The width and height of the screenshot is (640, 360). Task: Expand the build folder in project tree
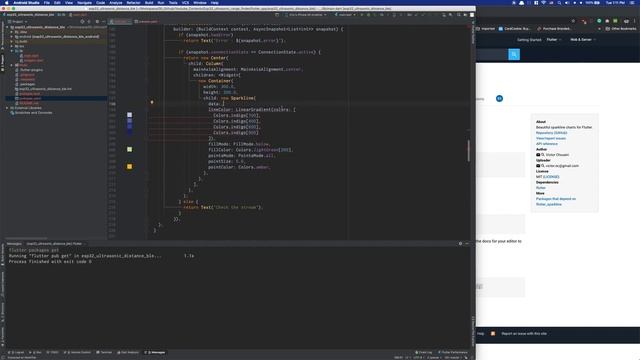11,41
